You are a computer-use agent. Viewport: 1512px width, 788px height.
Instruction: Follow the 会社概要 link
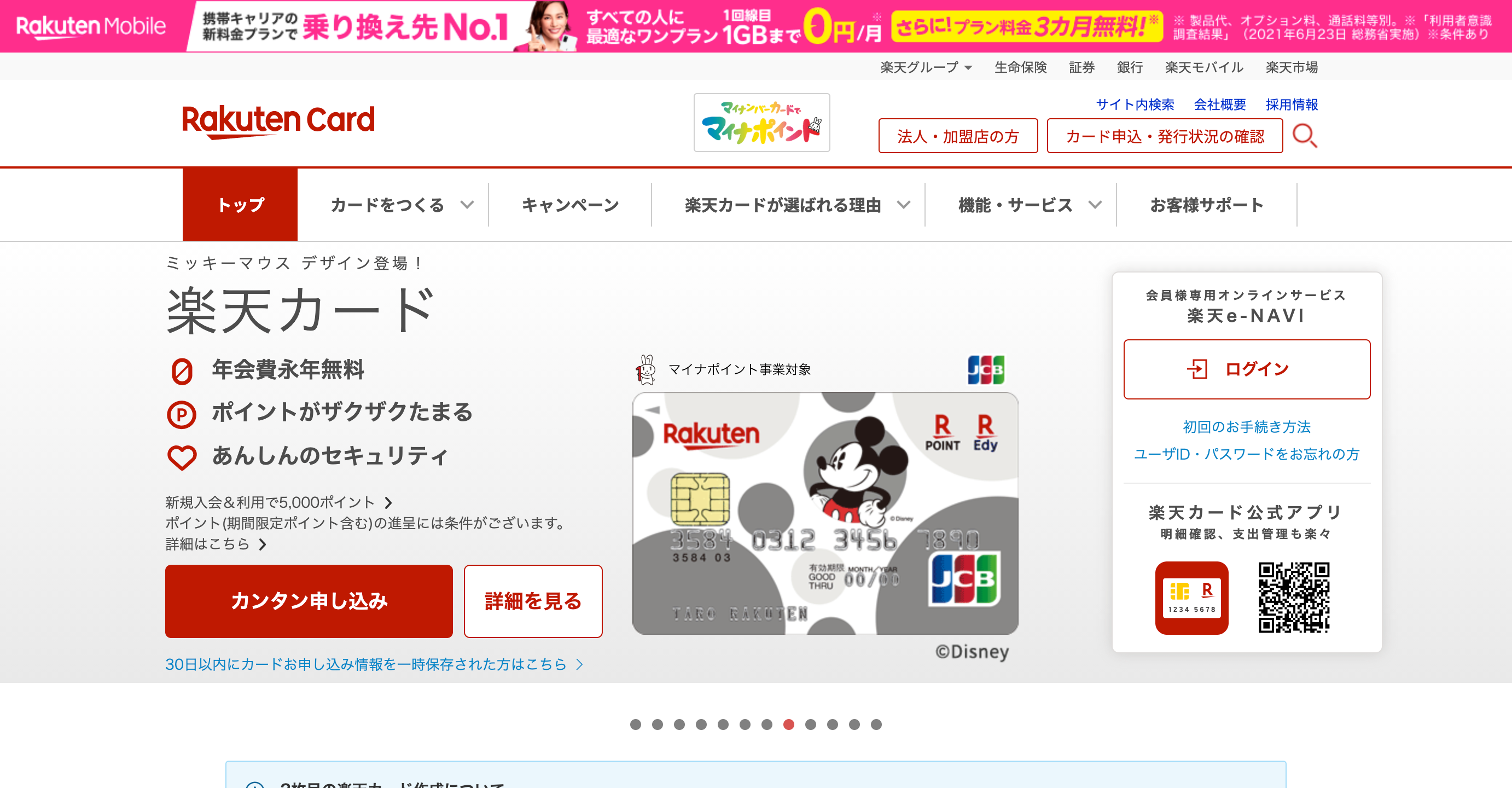1220,105
